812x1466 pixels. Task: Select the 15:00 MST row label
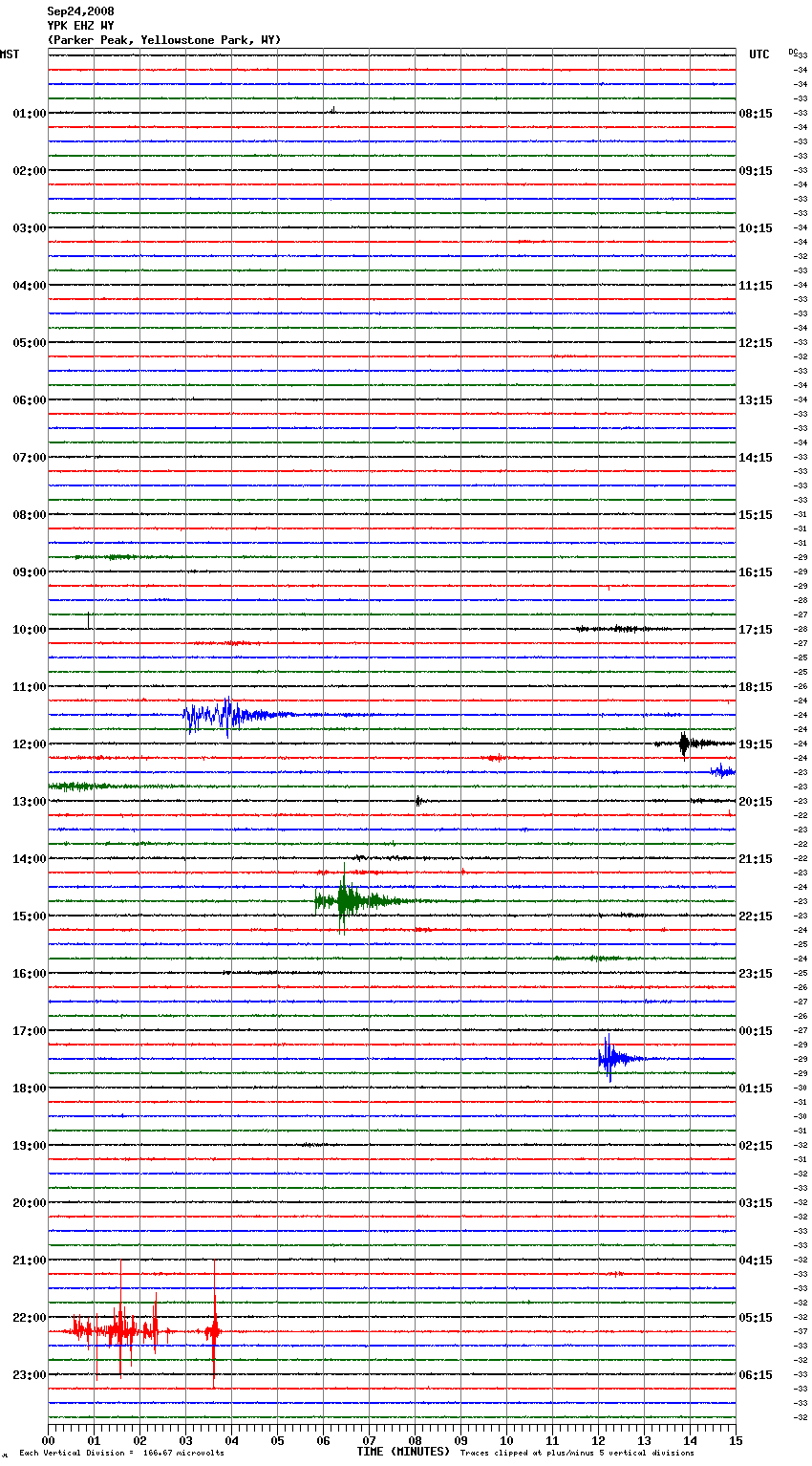[x=30, y=916]
